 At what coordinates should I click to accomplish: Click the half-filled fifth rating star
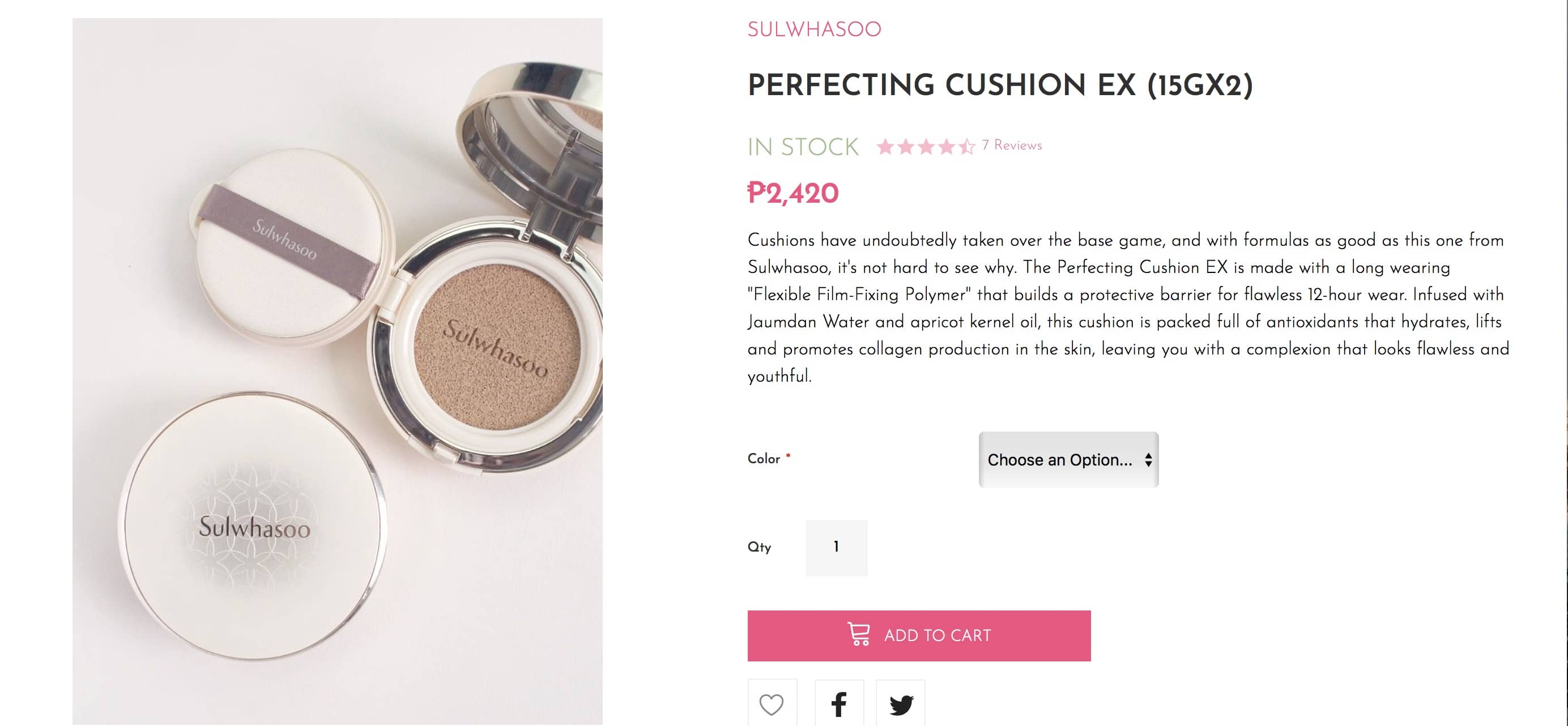(x=966, y=147)
